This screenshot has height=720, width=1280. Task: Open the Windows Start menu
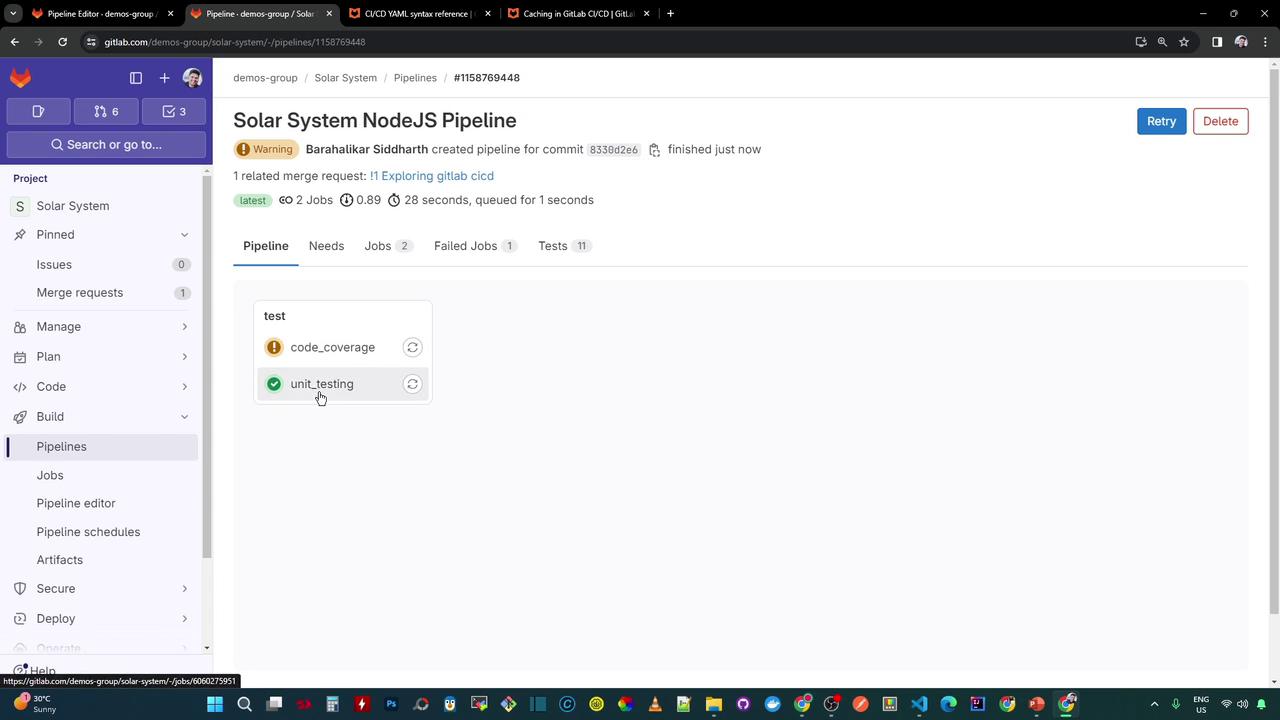[x=214, y=704]
